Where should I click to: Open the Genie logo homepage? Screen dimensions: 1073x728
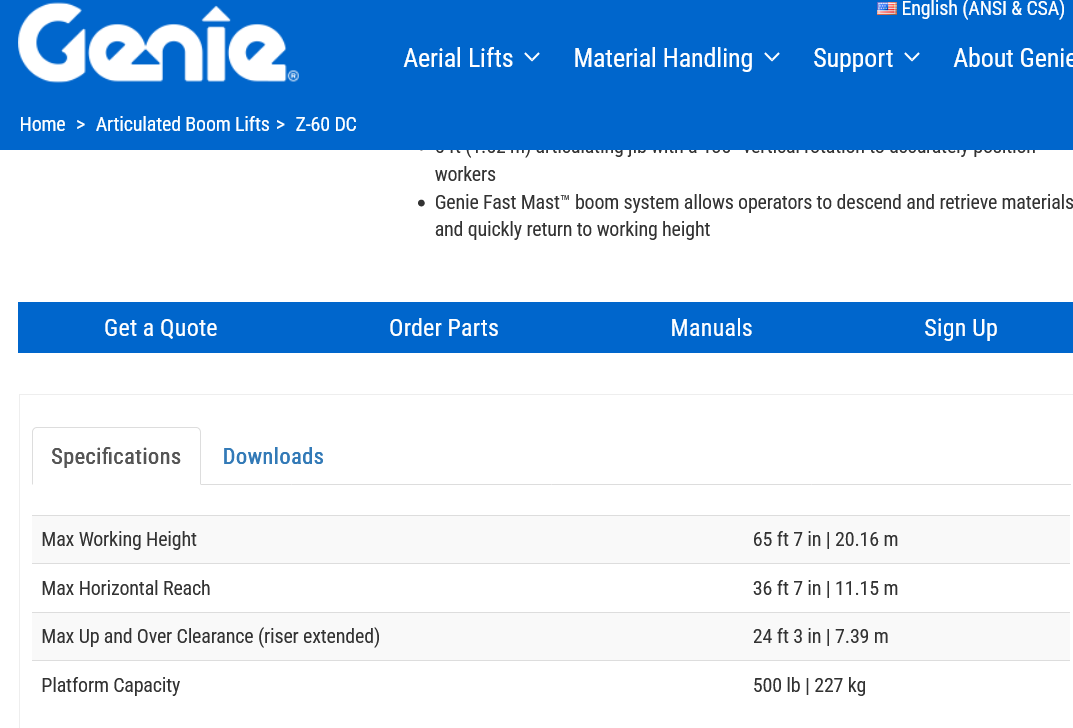pyautogui.click(x=158, y=44)
